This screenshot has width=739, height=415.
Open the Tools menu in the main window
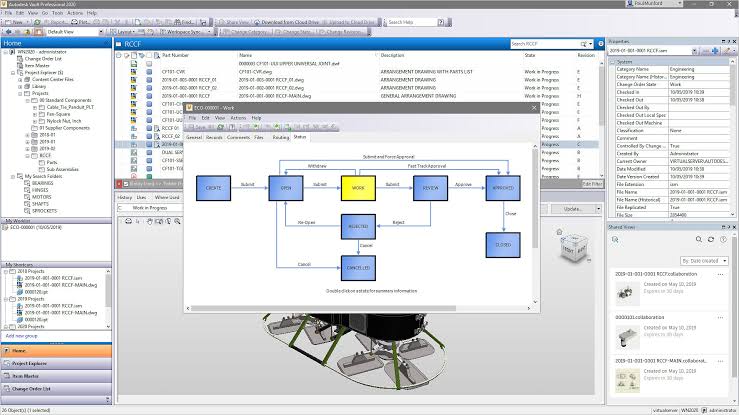point(57,13)
